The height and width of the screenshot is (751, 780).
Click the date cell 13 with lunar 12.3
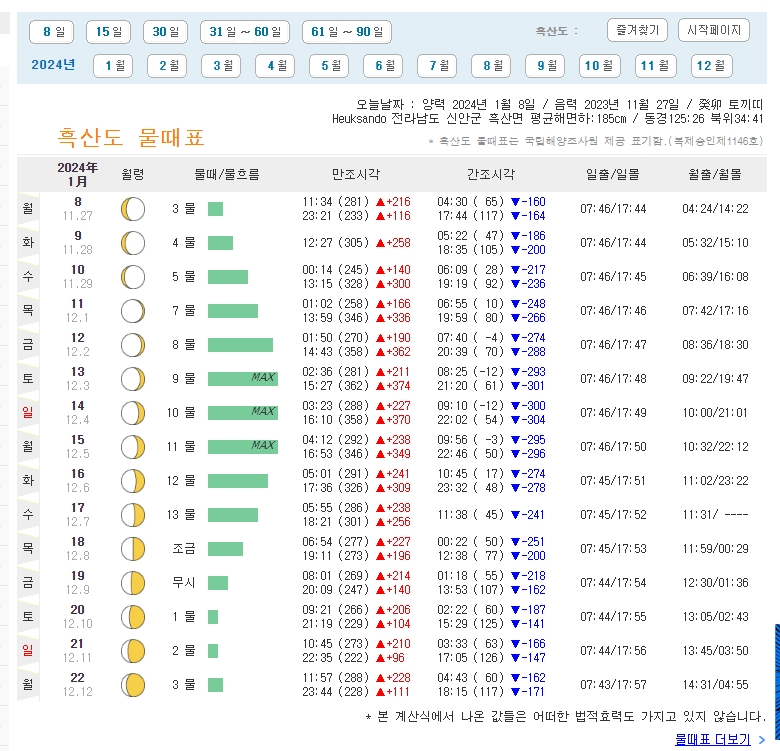78,378
